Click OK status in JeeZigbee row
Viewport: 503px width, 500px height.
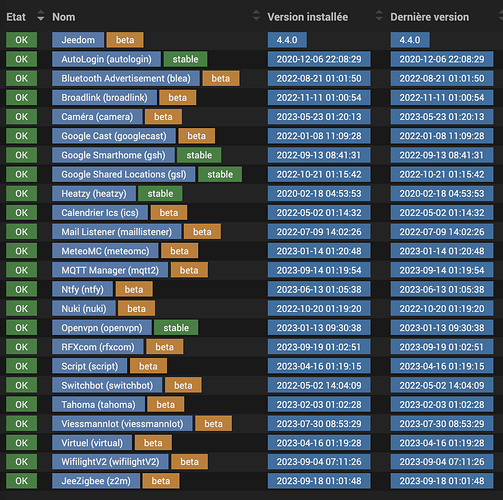[22, 481]
